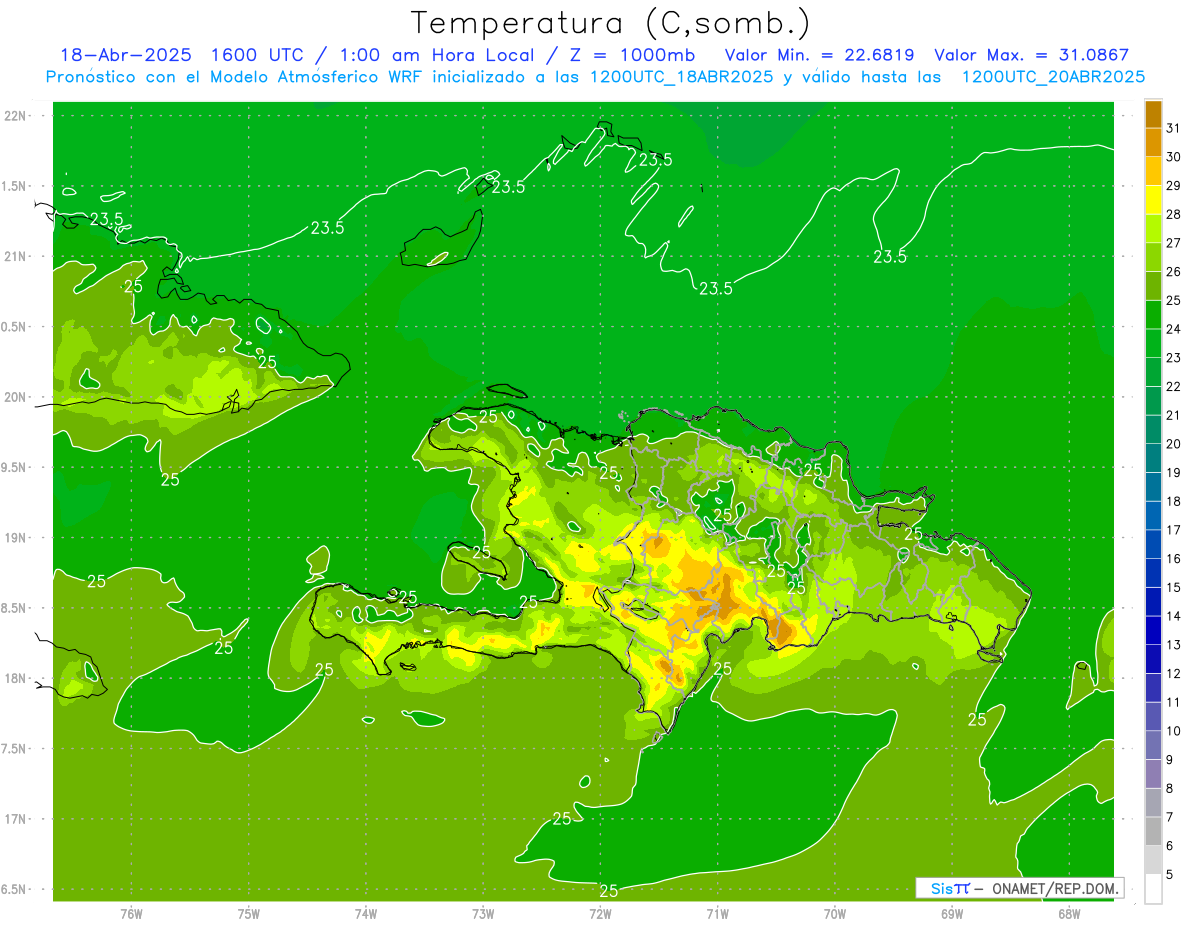Screen dimensions: 1200x927
Task: Click the "72W" longitude label
Action: click(x=600, y=914)
